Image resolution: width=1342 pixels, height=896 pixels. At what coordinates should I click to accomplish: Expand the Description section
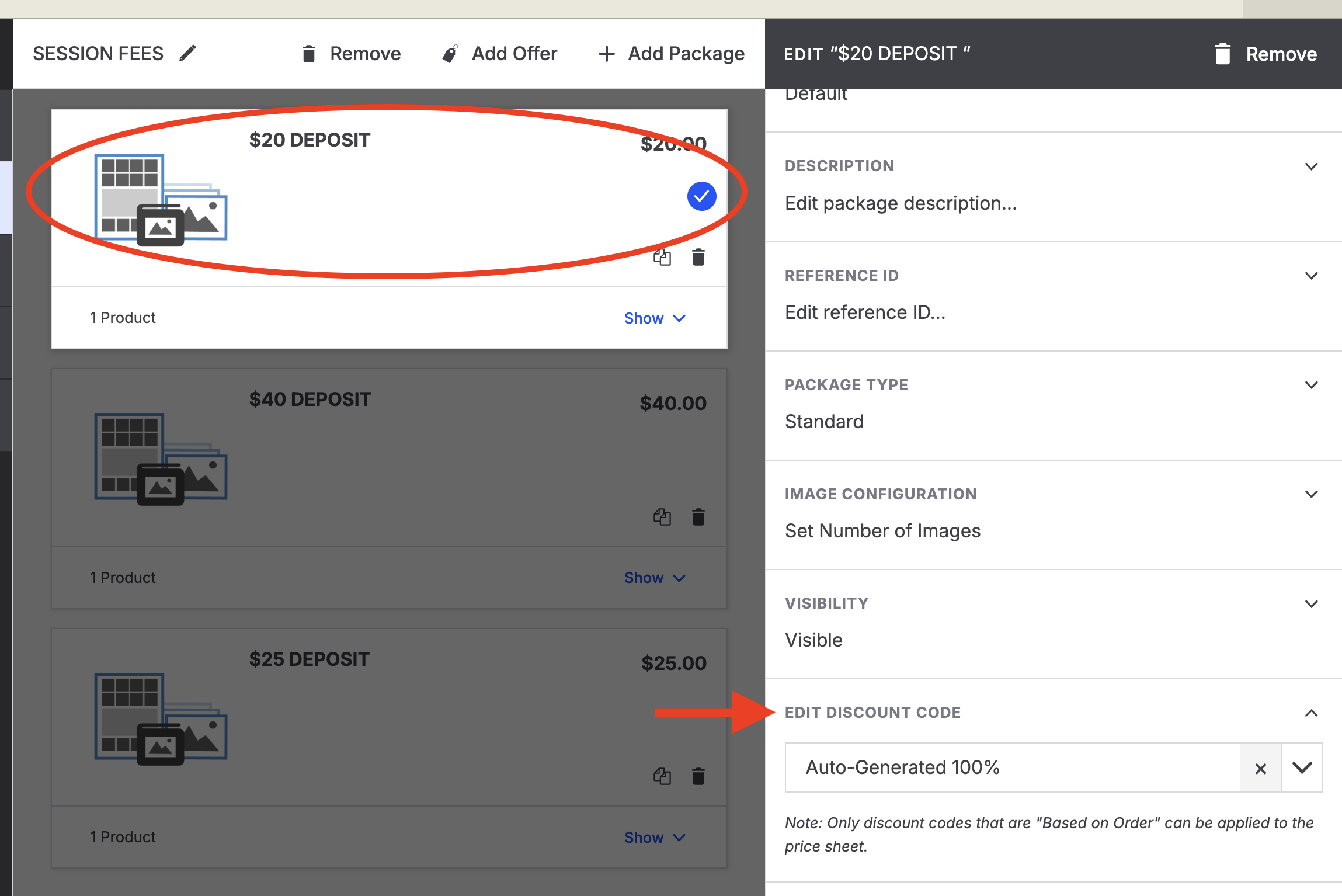pos(1311,166)
